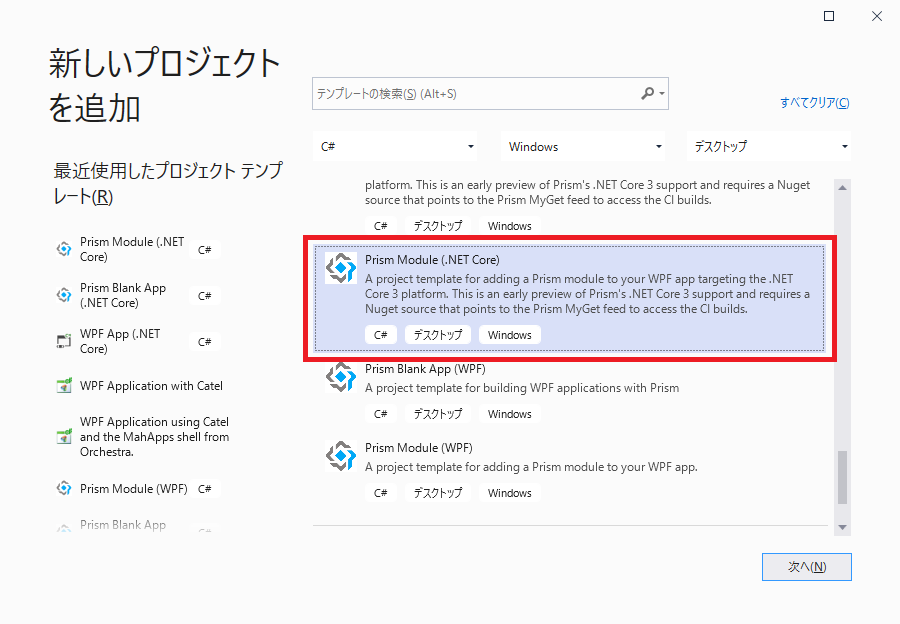Click C# tag under Prism Module (.NET Core)
Viewport: 900px width, 624px height.
381,335
